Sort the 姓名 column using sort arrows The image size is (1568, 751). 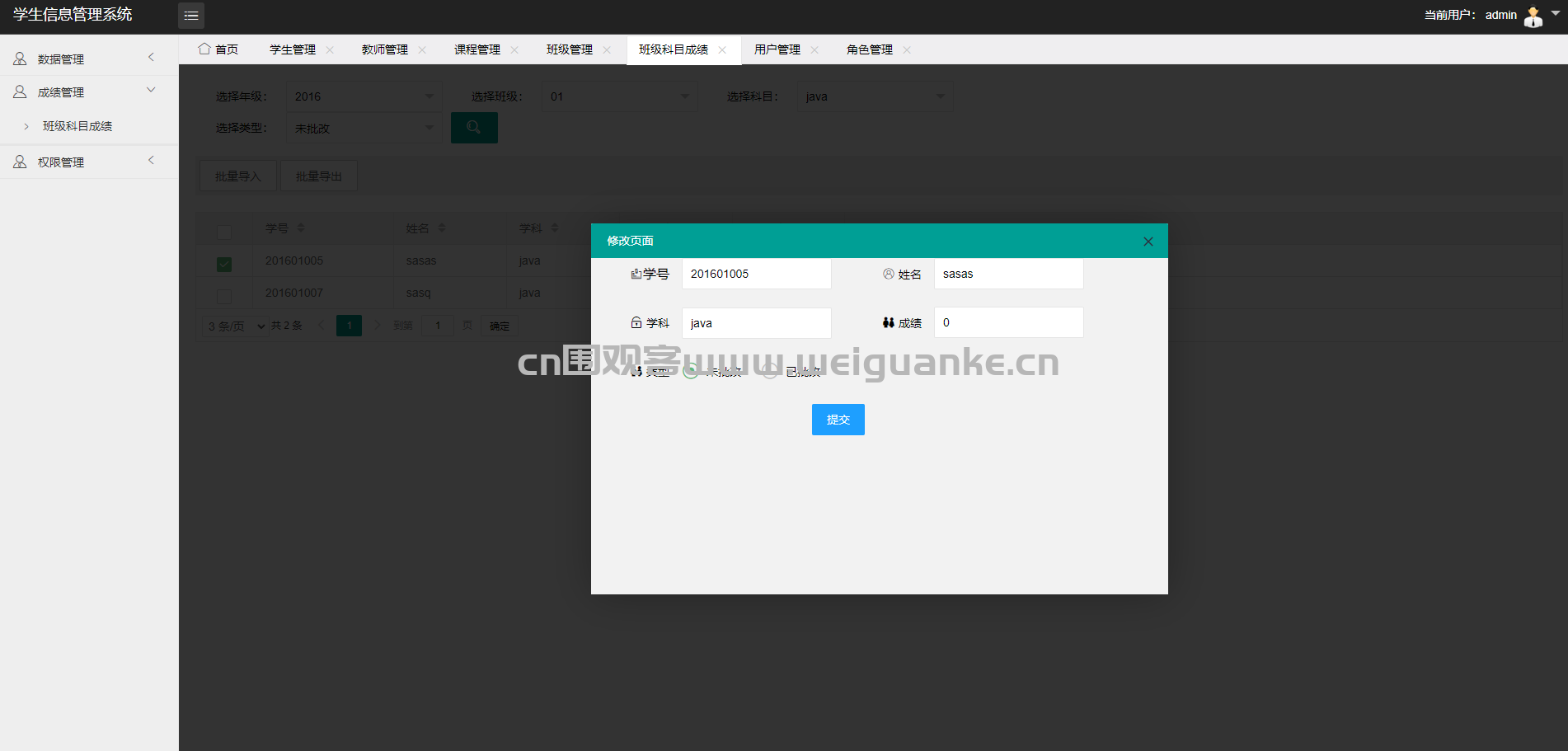(x=442, y=228)
